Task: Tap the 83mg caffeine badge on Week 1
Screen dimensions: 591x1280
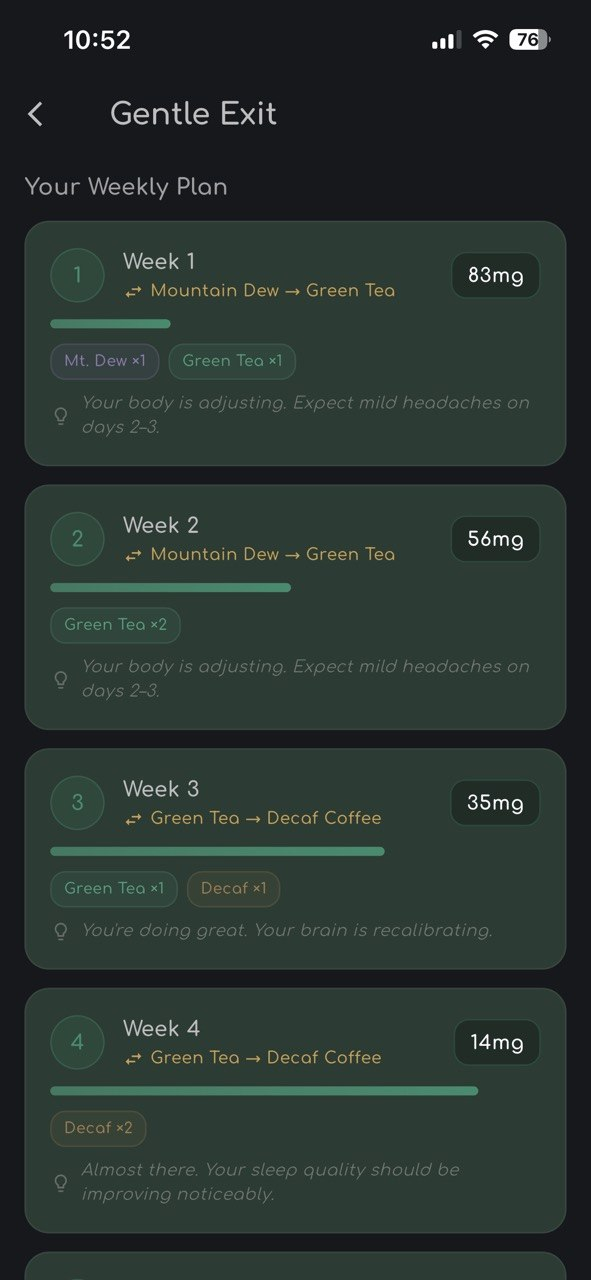Action: (495, 275)
